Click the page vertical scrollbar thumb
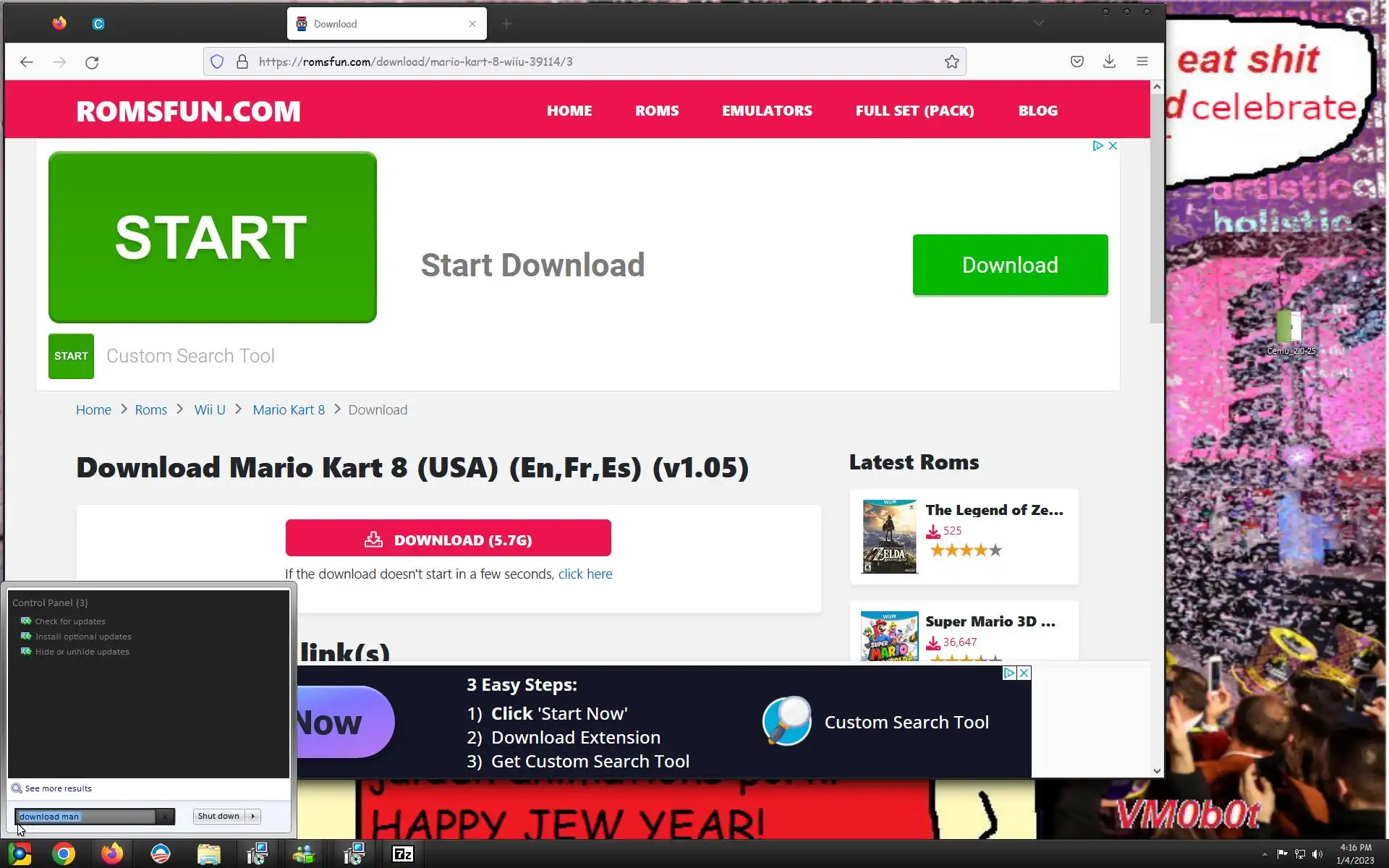This screenshot has height=868, width=1389. (1156, 210)
